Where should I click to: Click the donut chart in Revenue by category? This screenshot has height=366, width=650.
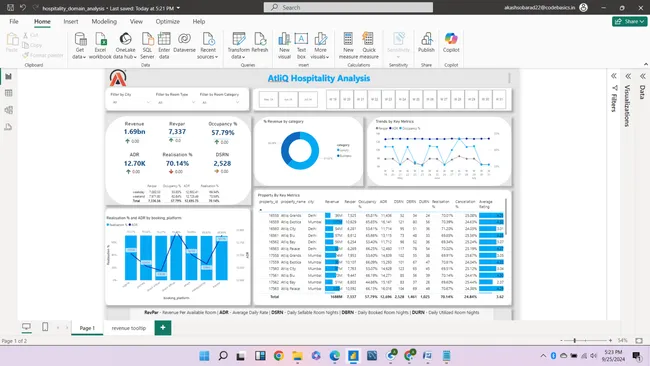(x=300, y=150)
